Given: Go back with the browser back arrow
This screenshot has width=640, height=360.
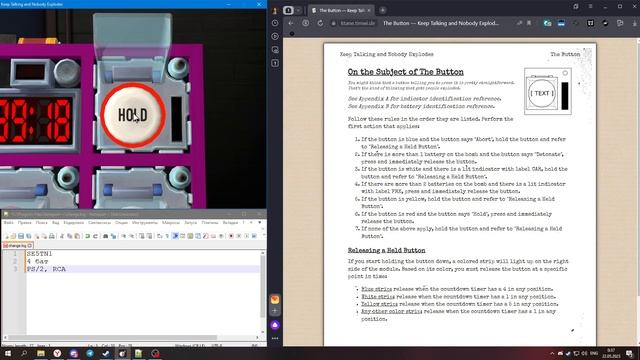Looking at the screenshot, I should pyautogui.click(x=291, y=23).
